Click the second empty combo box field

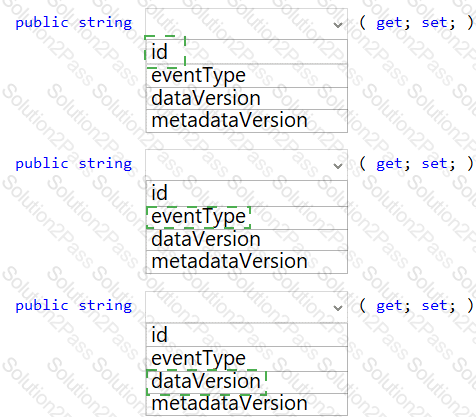246,165
